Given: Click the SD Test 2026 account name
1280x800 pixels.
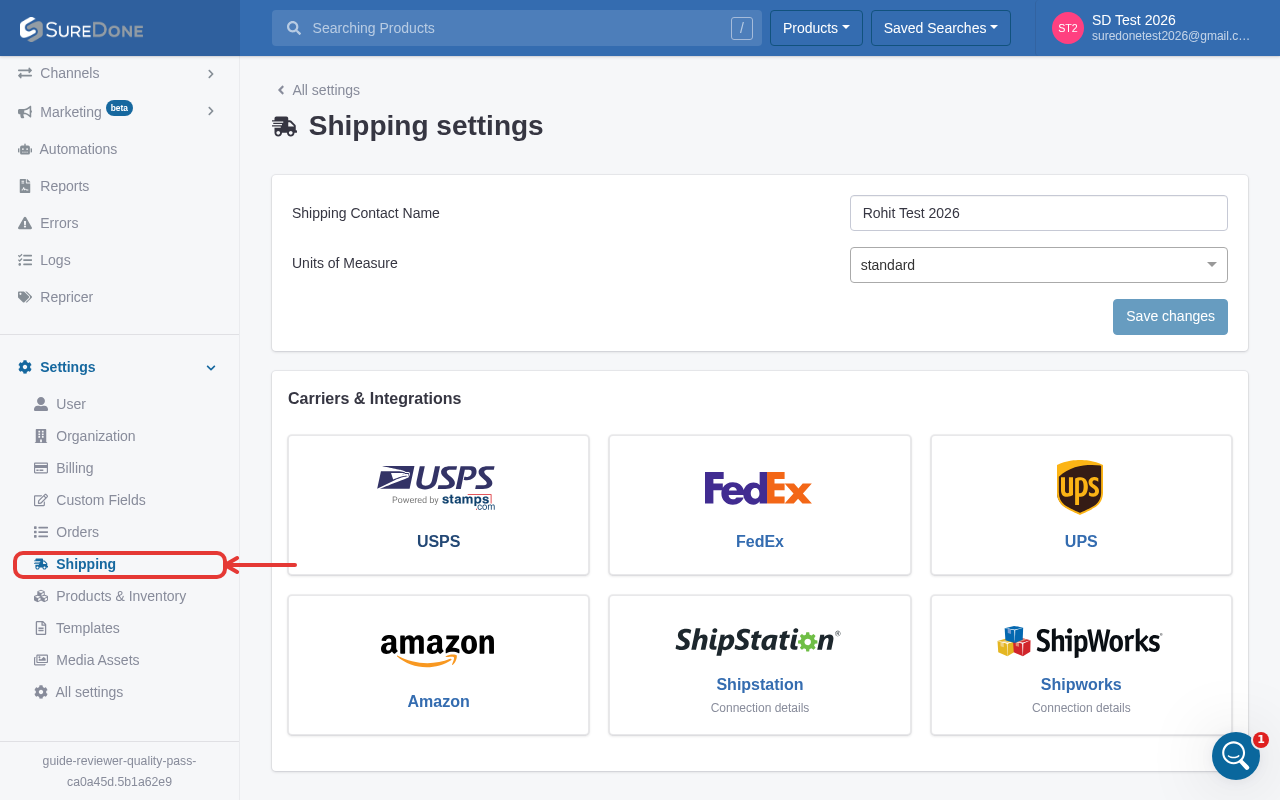Looking at the screenshot, I should tap(1134, 20).
